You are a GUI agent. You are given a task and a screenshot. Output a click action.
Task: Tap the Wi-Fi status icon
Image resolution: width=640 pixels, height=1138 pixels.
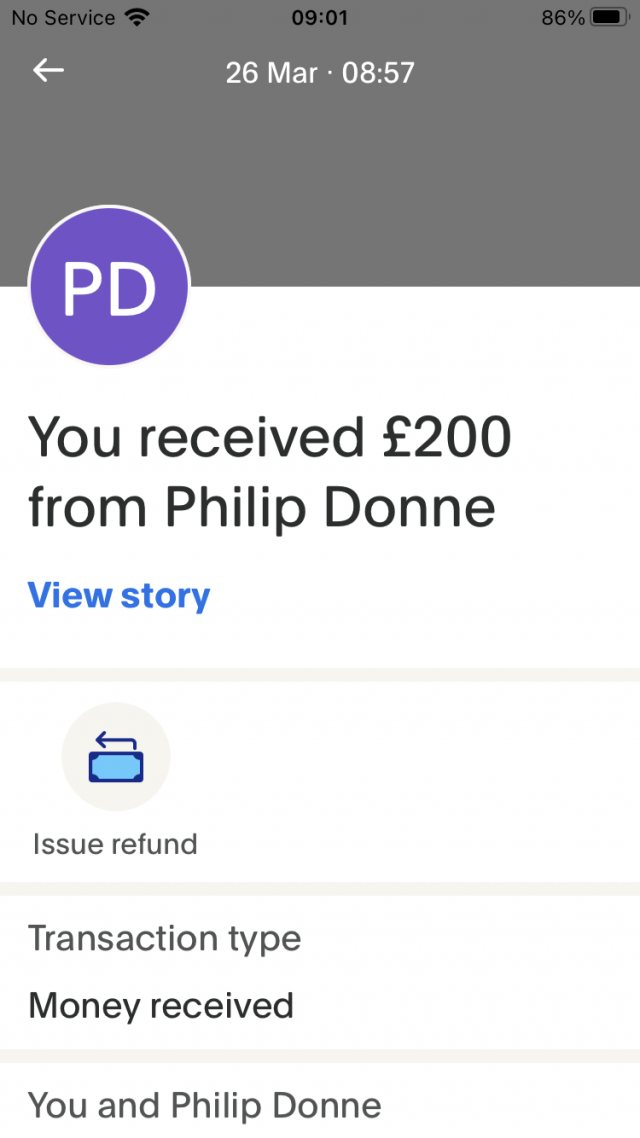pyautogui.click(x=136, y=17)
